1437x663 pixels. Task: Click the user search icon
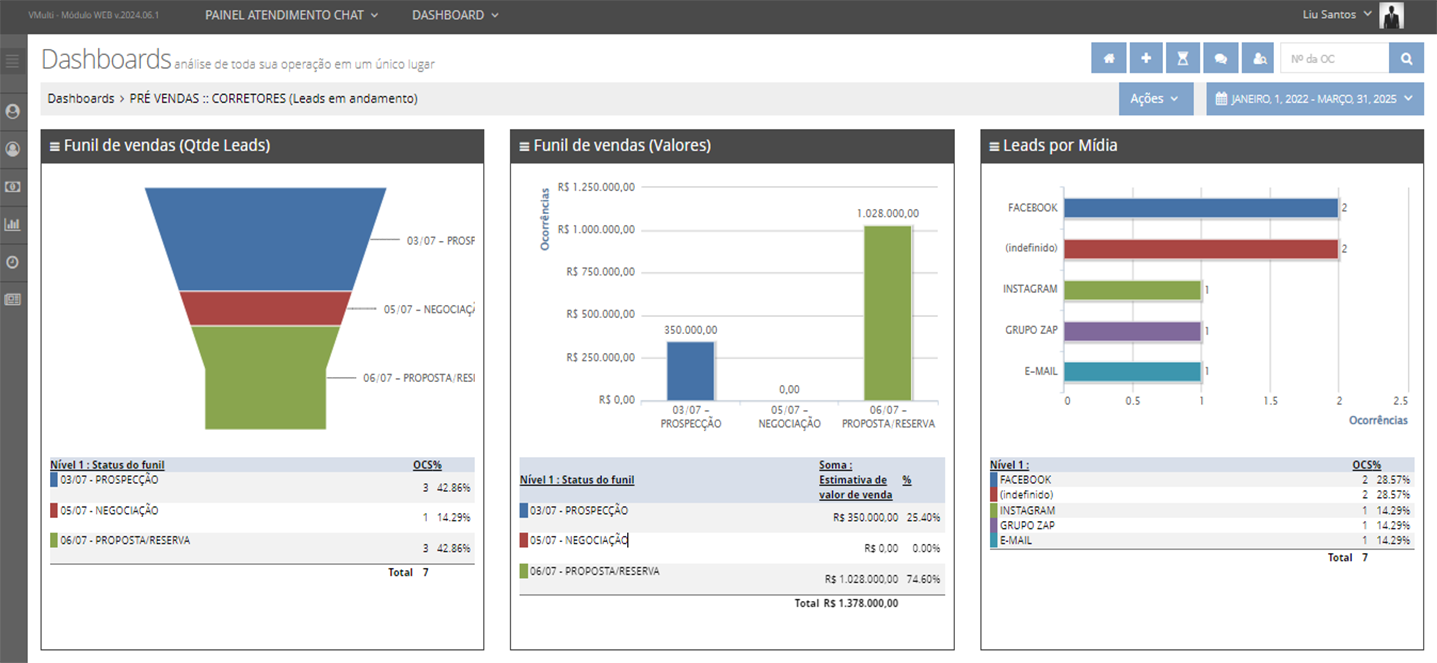coord(1258,59)
